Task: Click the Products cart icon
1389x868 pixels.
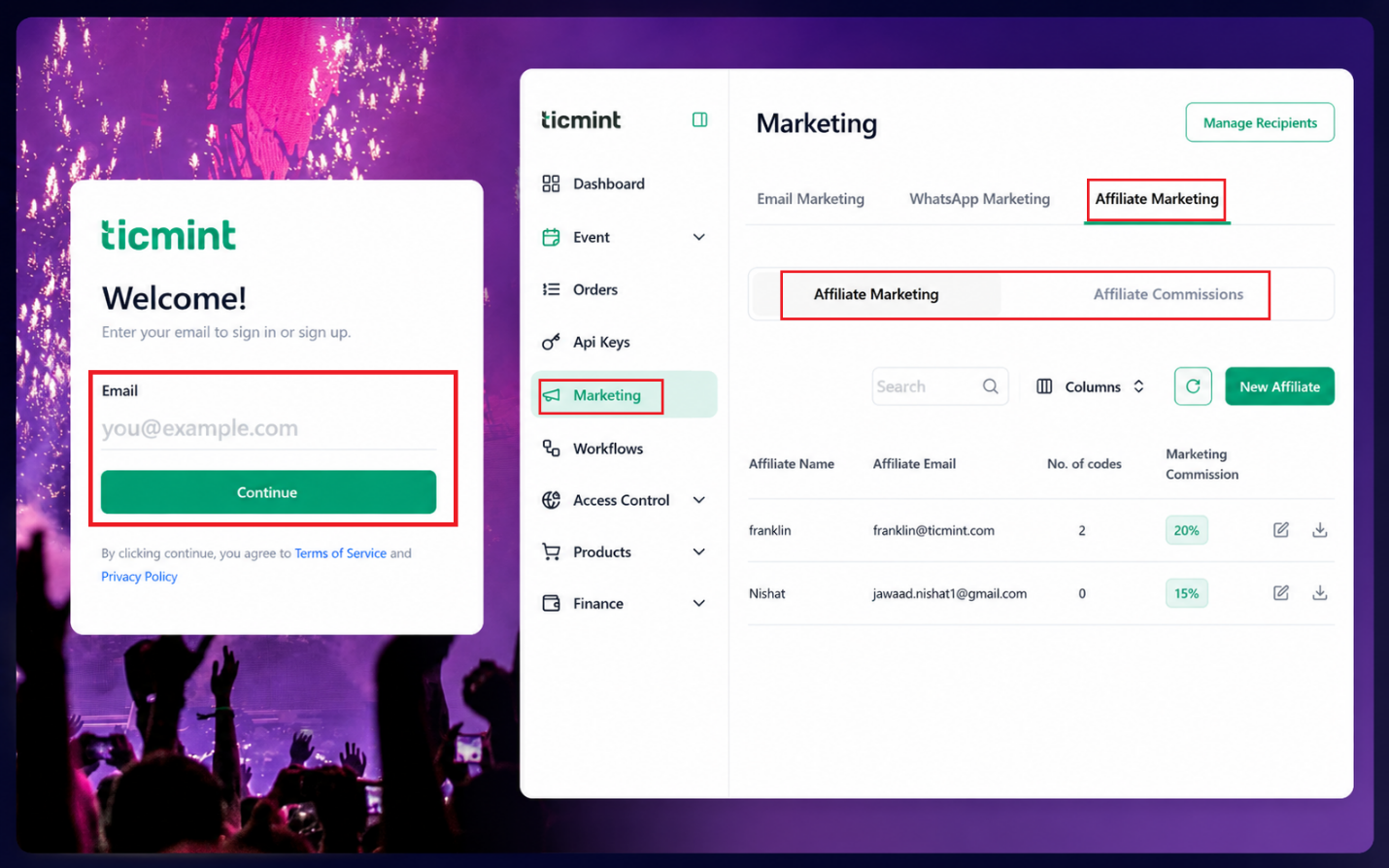Action: click(551, 551)
